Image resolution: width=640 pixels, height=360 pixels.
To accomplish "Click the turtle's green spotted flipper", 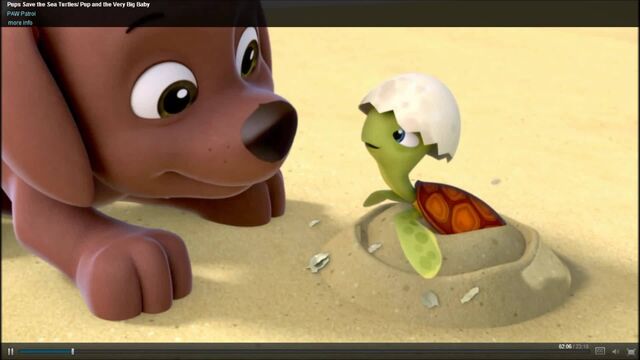I will [x=418, y=243].
